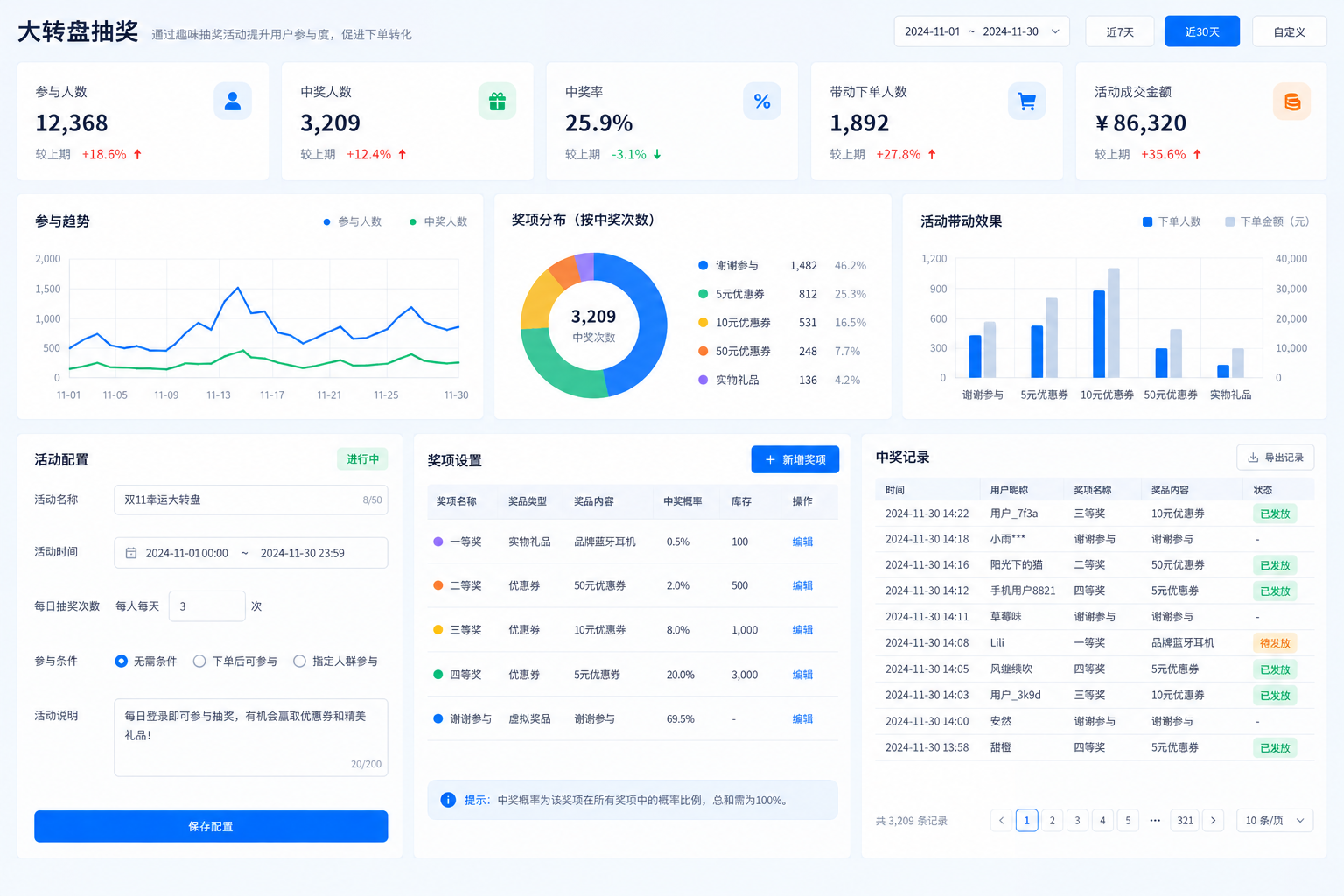Click the shopping cart icon in 带动下单人数 card
Image resolution: width=1344 pixels, height=896 pixels.
(1027, 101)
